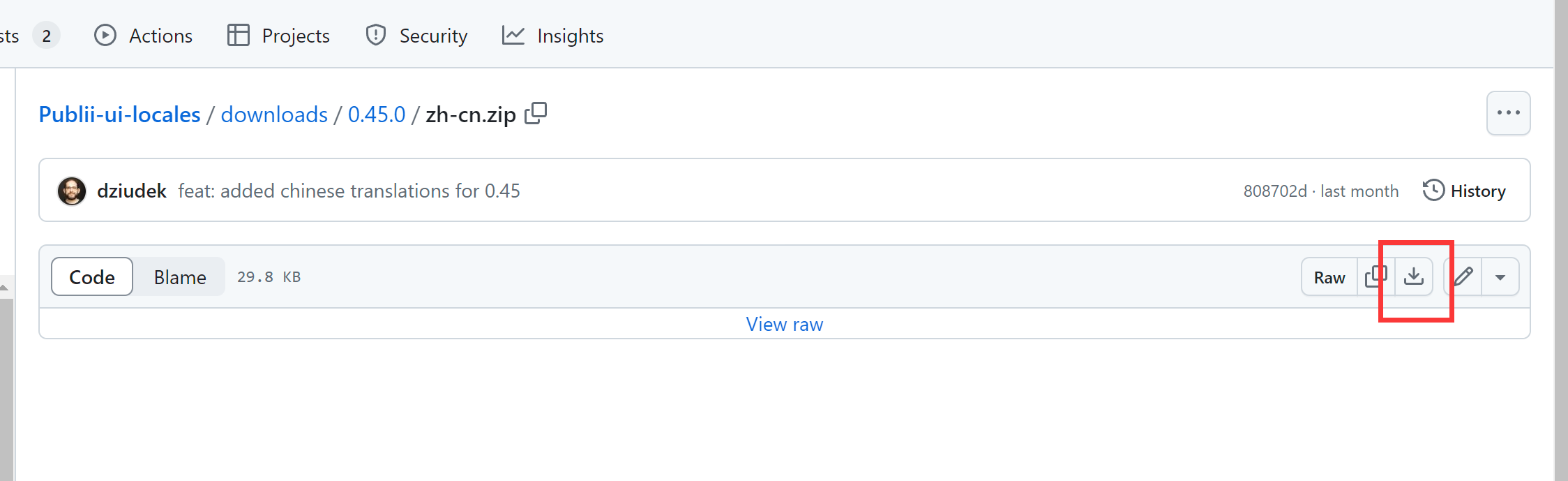Navigate to Publii-ui-locales repository root
This screenshot has width=1568, height=481.
[119, 114]
